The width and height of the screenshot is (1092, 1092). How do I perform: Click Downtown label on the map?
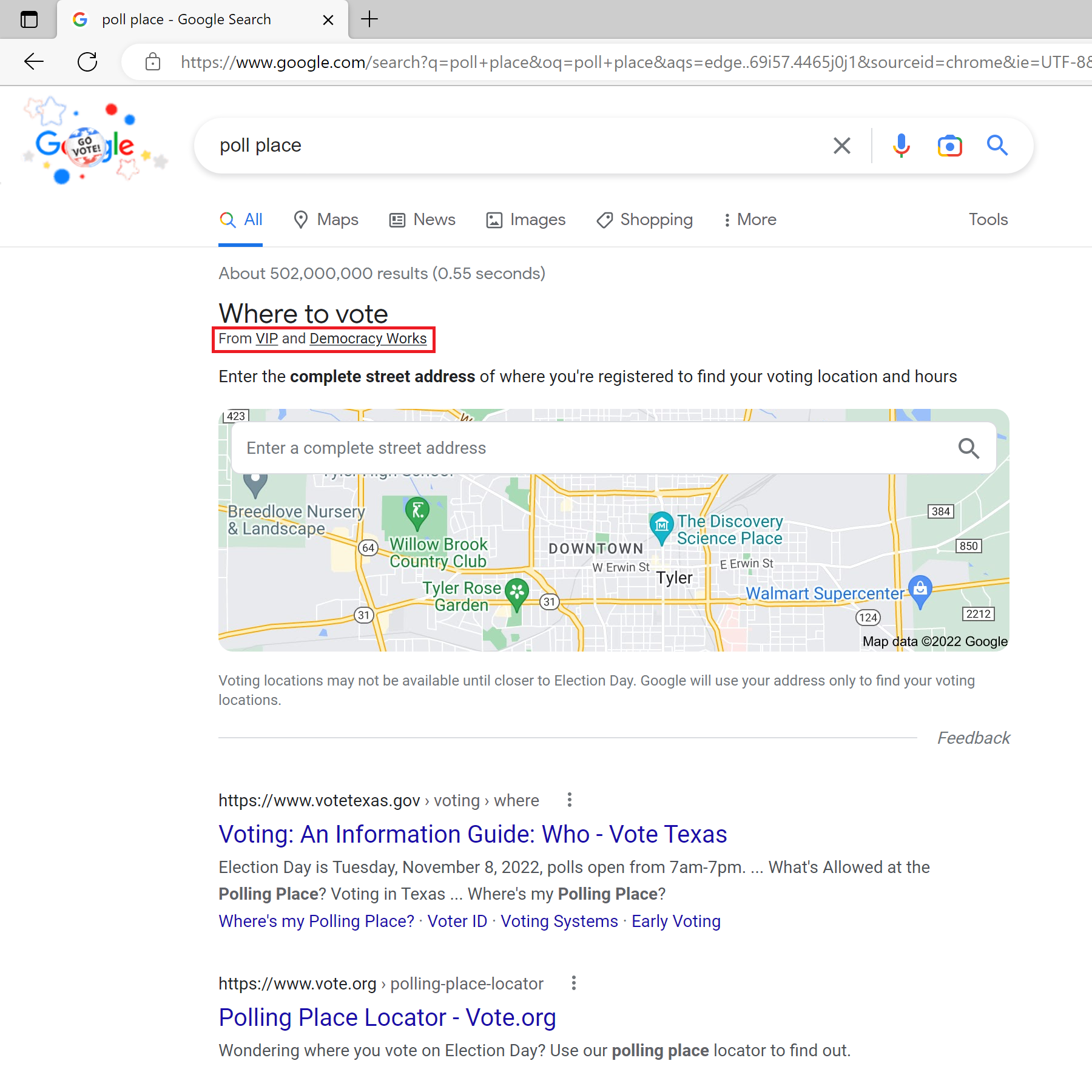pyautogui.click(x=596, y=548)
